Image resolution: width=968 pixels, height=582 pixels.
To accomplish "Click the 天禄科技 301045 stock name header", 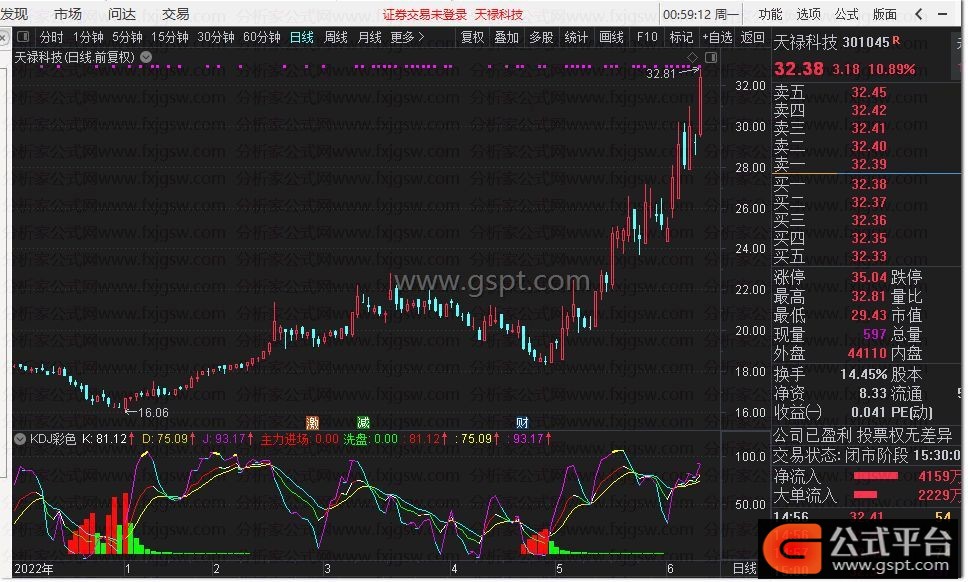I will (x=832, y=42).
